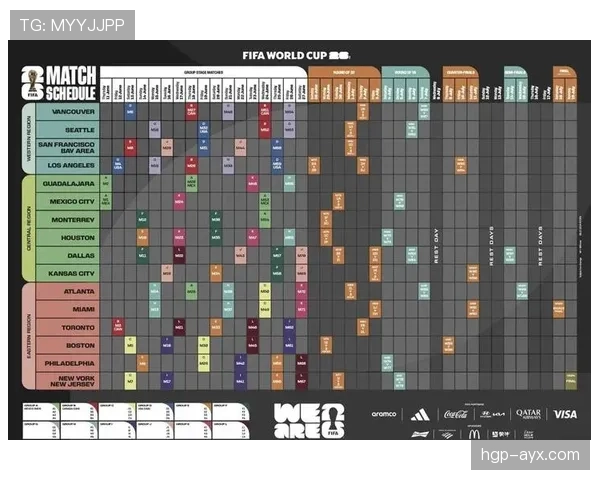This screenshot has height=480, width=600.
Task: Click the Group E standings box
Action: pyautogui.click(x=193, y=412)
